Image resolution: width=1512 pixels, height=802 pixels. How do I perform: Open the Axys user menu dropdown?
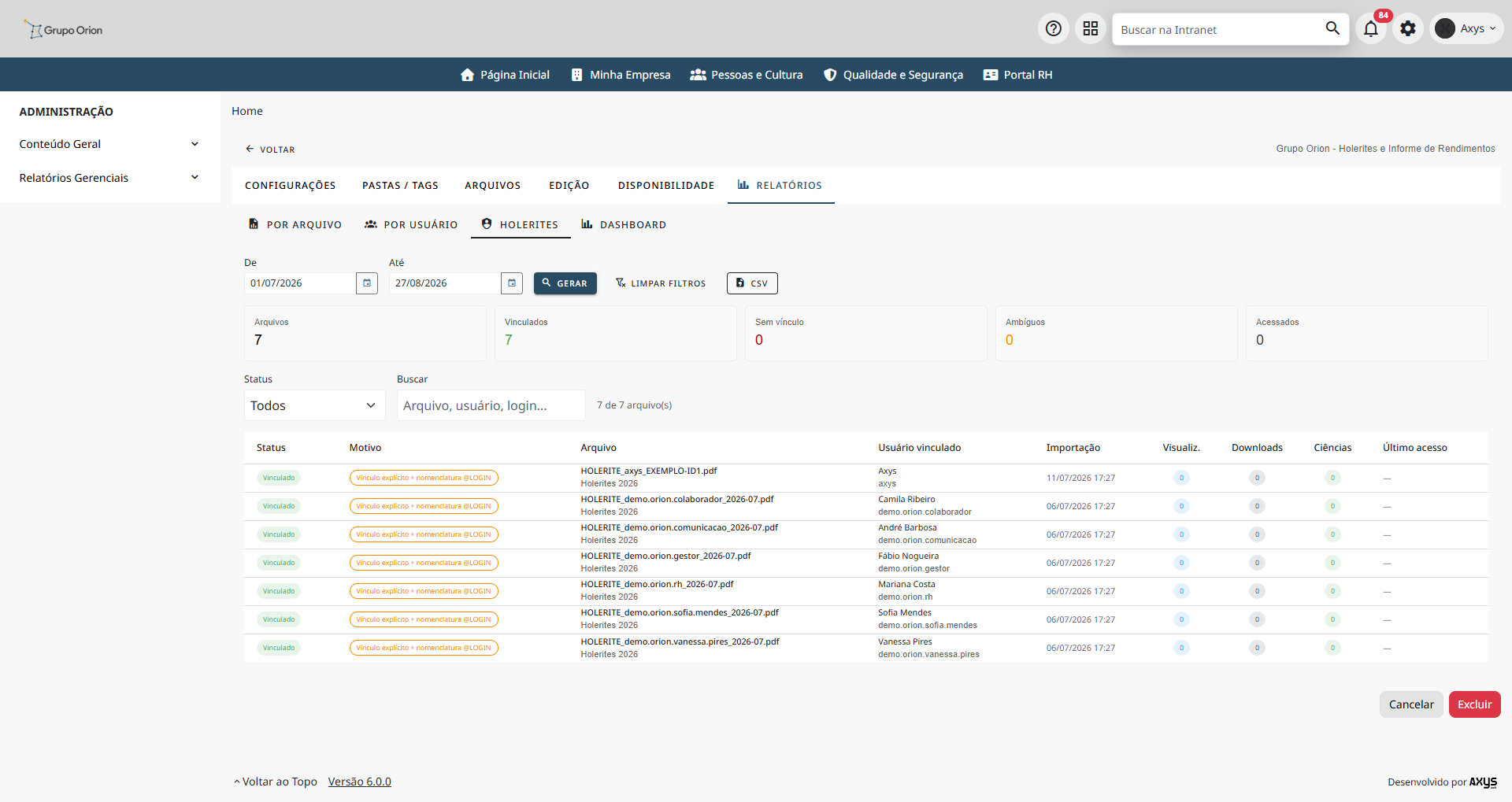tap(1467, 28)
